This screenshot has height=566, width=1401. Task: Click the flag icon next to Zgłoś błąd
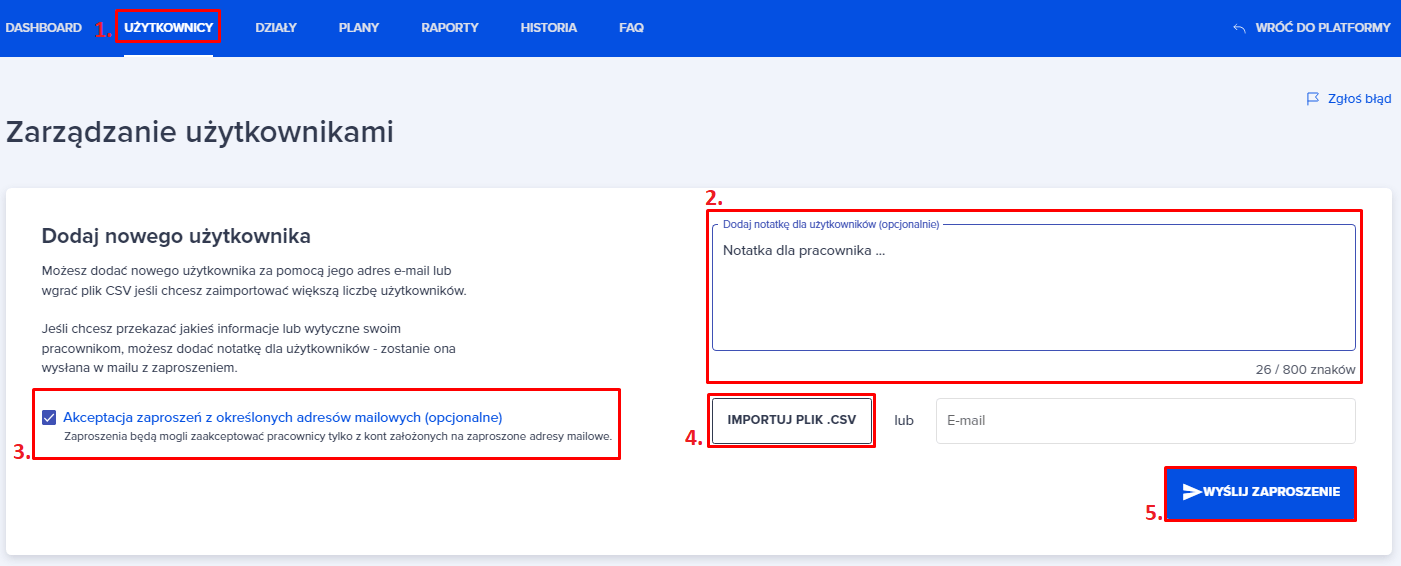point(1313,99)
